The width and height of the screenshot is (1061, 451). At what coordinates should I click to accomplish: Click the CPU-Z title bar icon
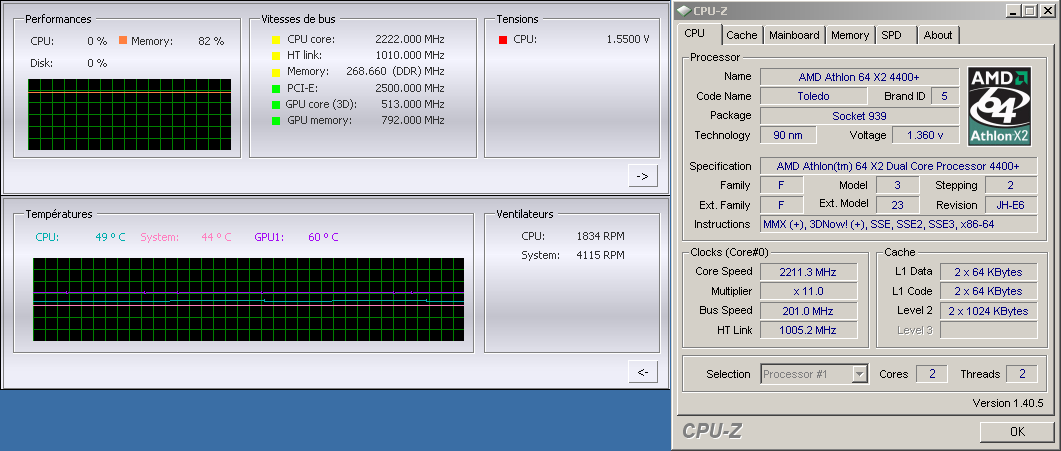(x=684, y=11)
